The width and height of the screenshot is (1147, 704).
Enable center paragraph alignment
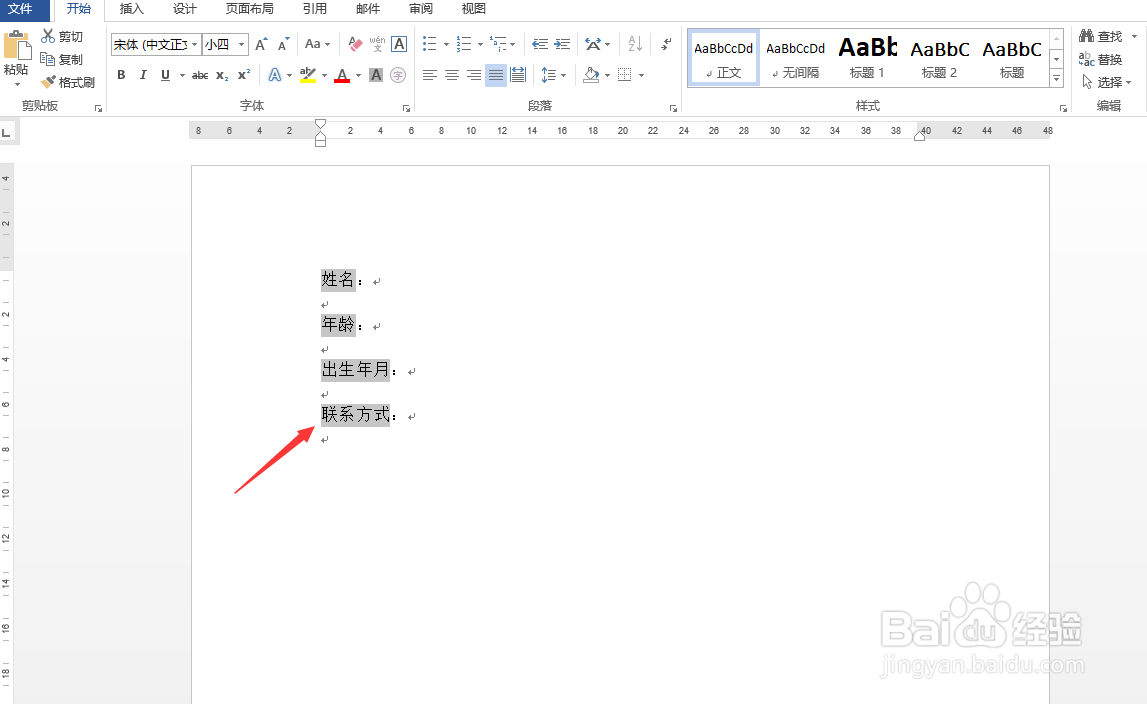[451, 75]
